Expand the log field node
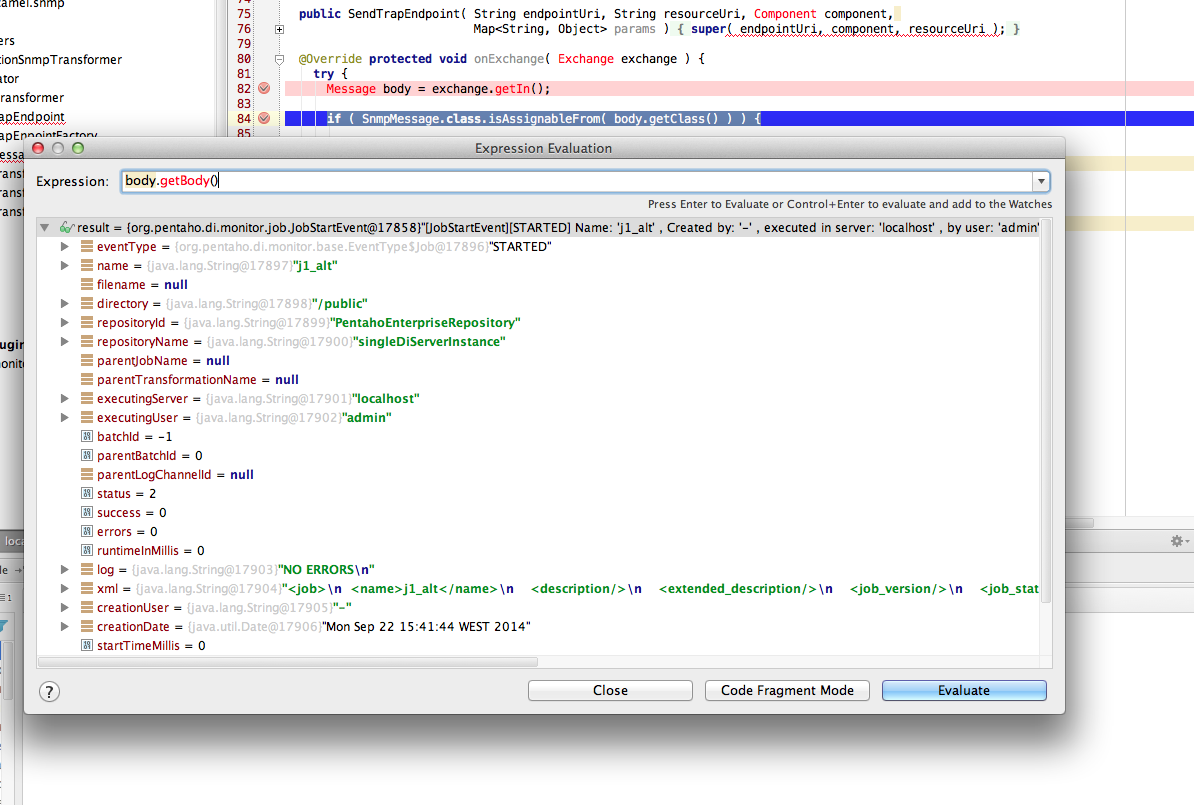This screenshot has width=1194, height=805. click(x=65, y=569)
